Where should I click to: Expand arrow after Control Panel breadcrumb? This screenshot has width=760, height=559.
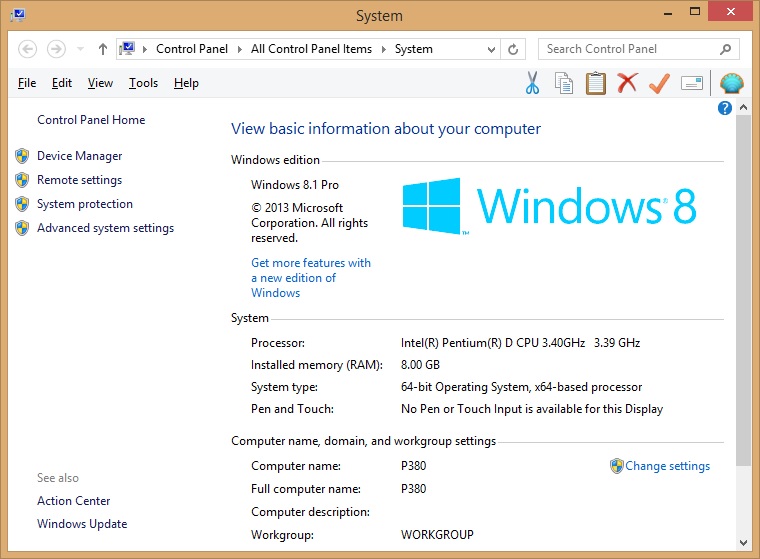click(239, 49)
